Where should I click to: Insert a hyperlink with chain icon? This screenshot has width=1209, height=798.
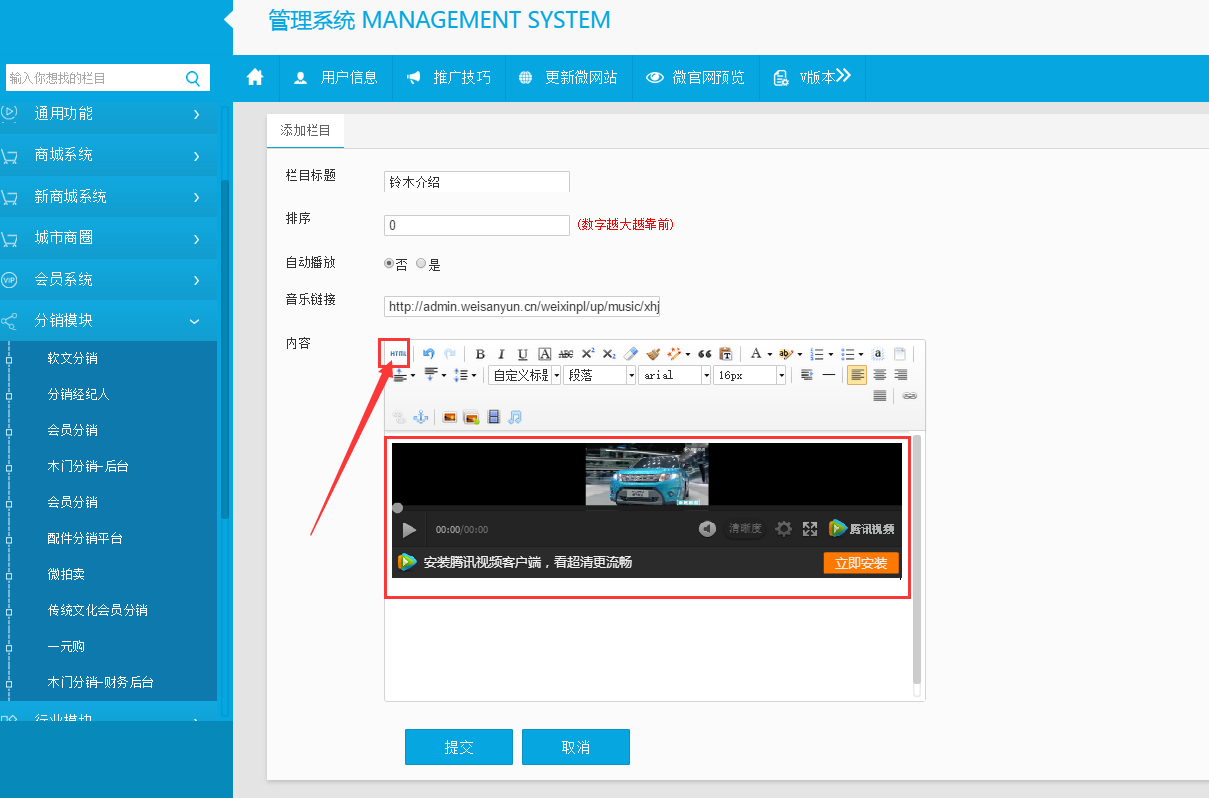tap(909, 396)
